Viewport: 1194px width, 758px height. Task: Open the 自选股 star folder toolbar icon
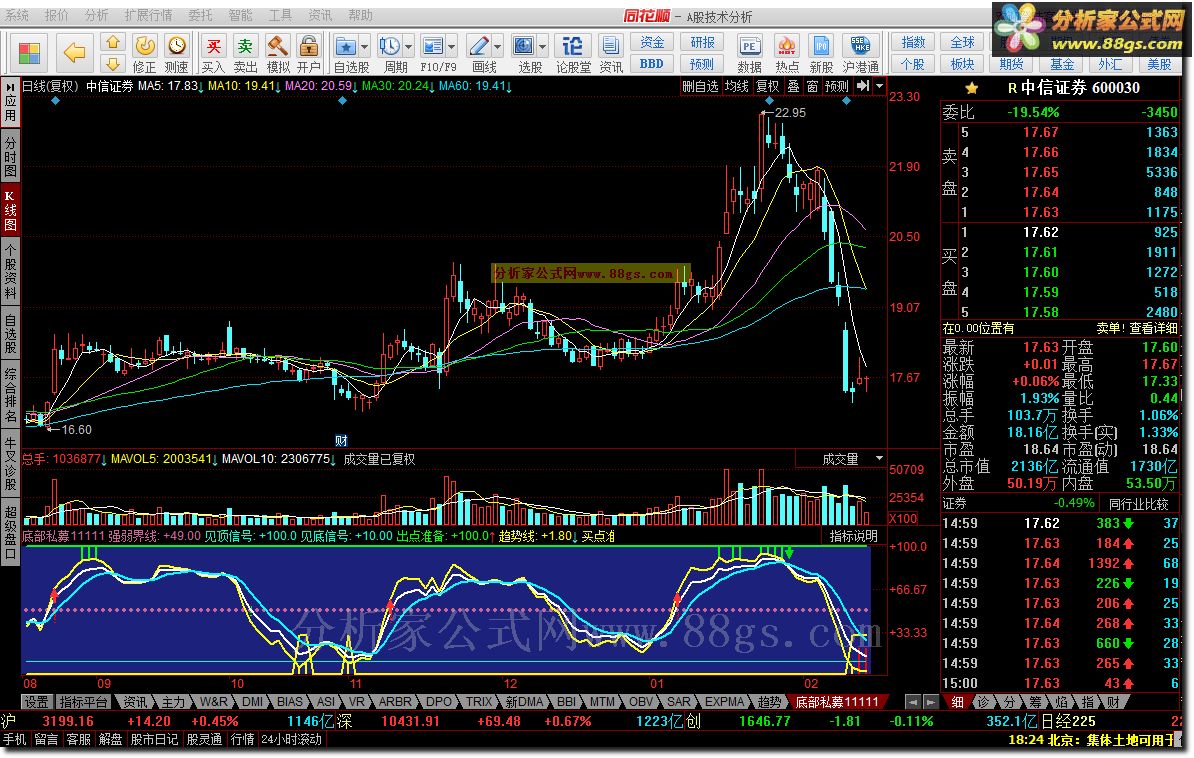tap(346, 46)
